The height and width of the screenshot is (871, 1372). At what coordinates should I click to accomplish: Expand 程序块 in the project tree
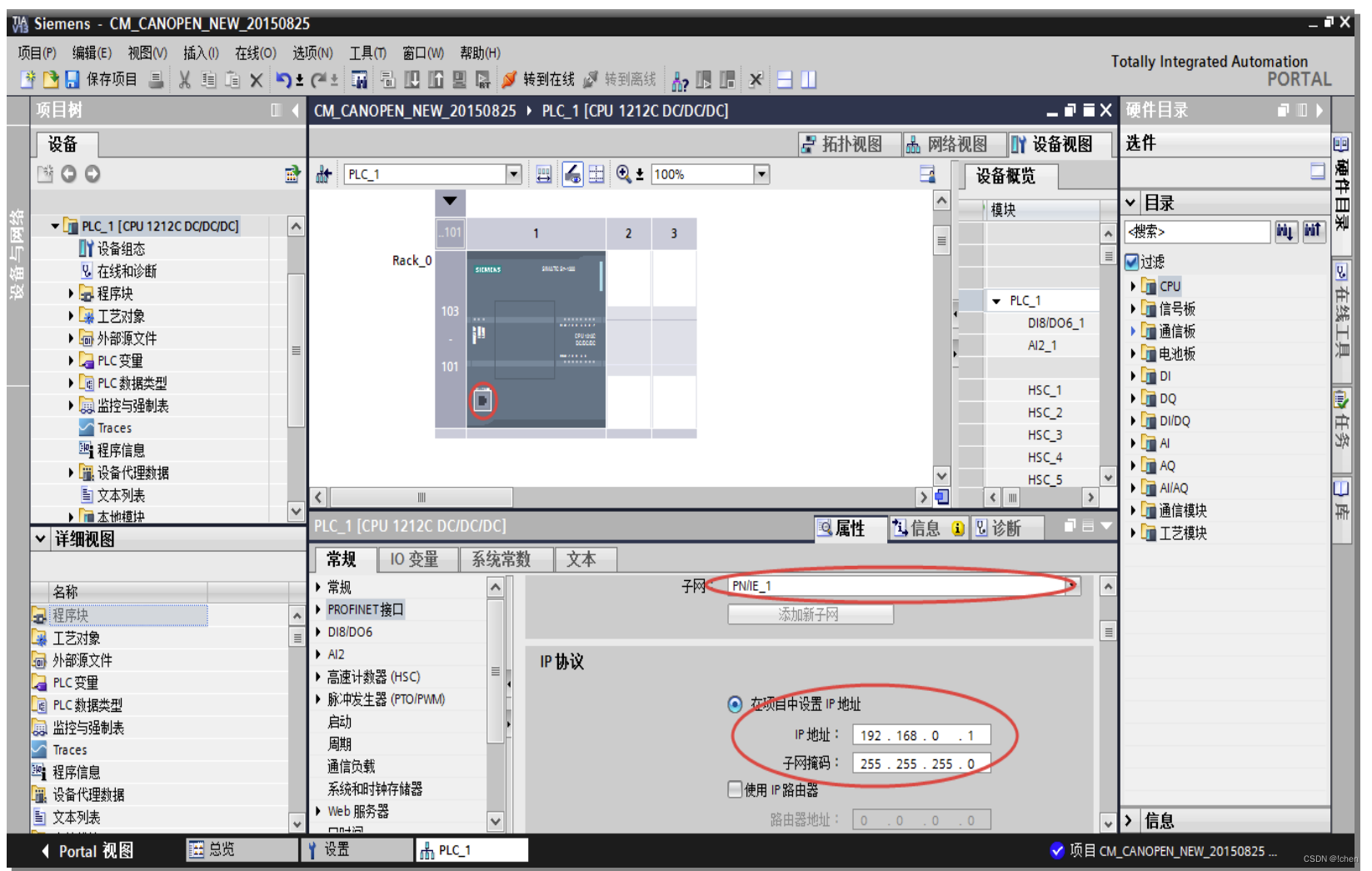71,293
